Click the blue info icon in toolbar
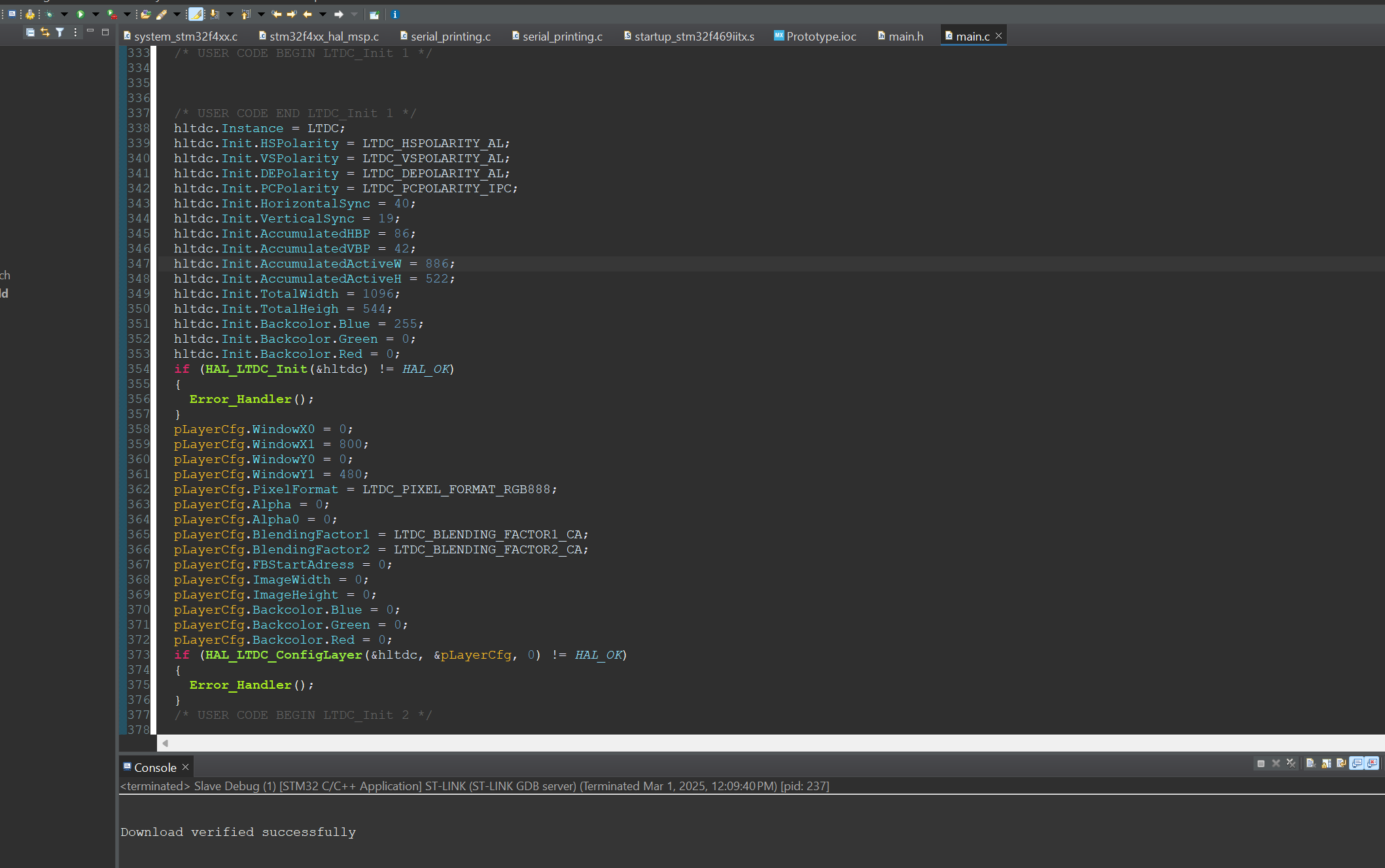This screenshot has height=868, width=1385. 394,14
